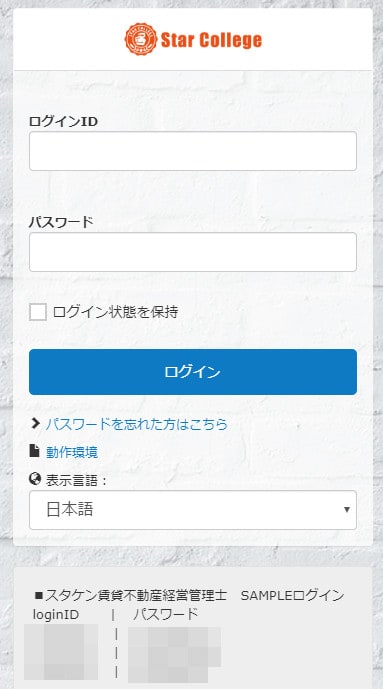This screenshot has height=689, width=383.
Task: Click the パスワード label above password field
Action: [61, 222]
